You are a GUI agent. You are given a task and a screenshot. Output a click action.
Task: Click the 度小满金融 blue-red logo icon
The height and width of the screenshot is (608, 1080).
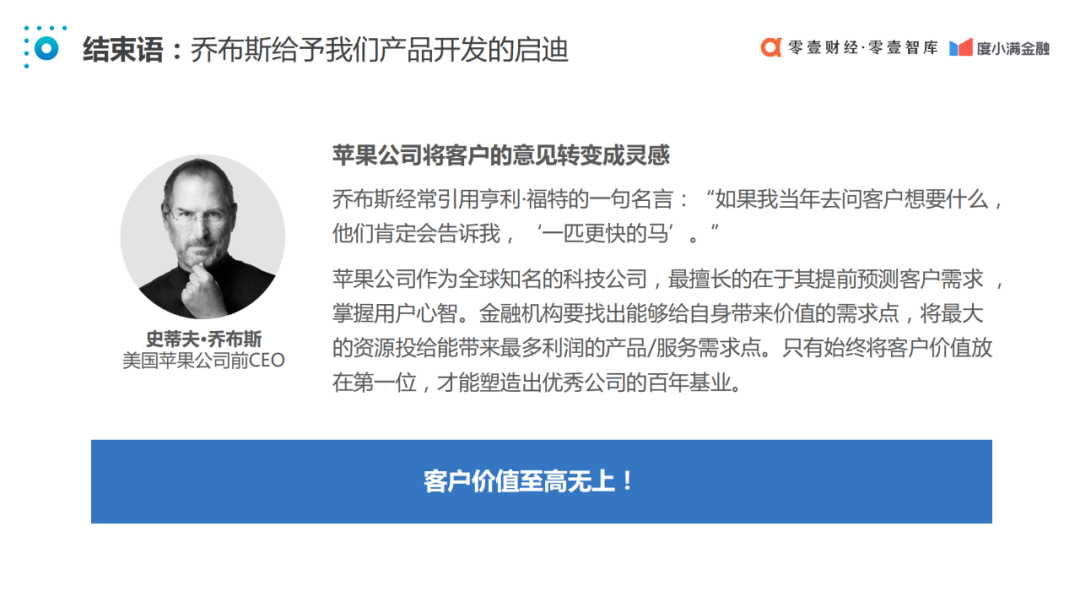pyautogui.click(x=960, y=48)
